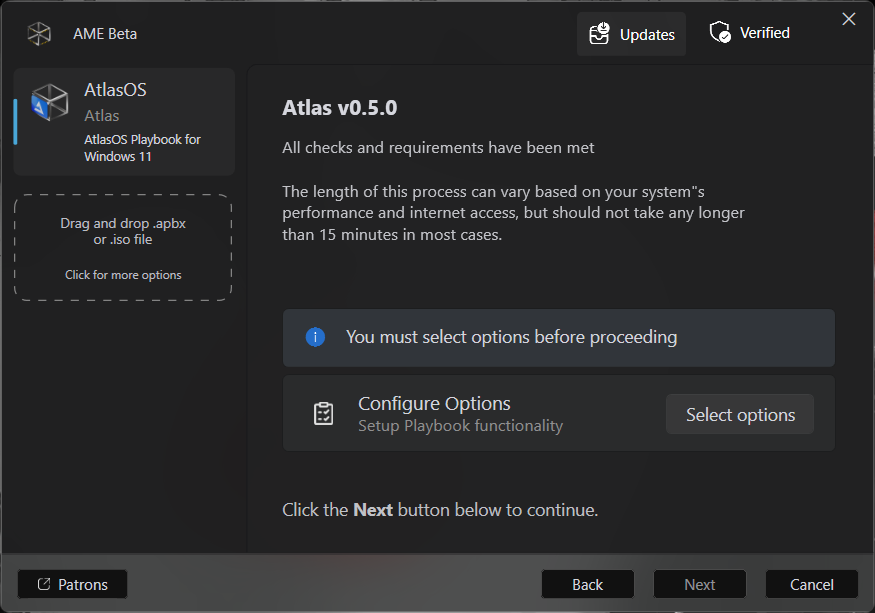Go Back to the previous step
Viewport: 875px width, 613px height.
(x=588, y=584)
